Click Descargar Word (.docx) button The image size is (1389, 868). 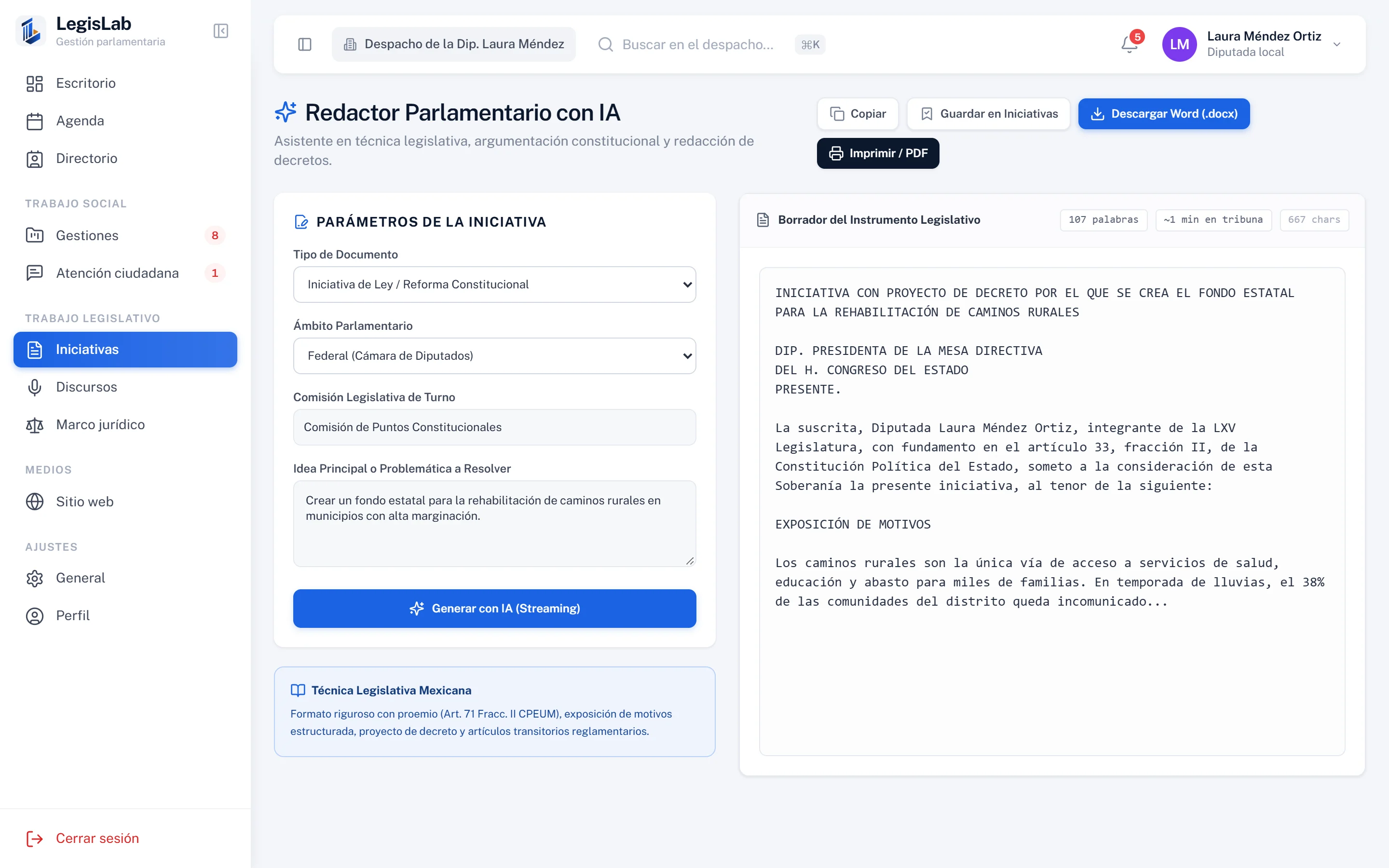pos(1164,114)
